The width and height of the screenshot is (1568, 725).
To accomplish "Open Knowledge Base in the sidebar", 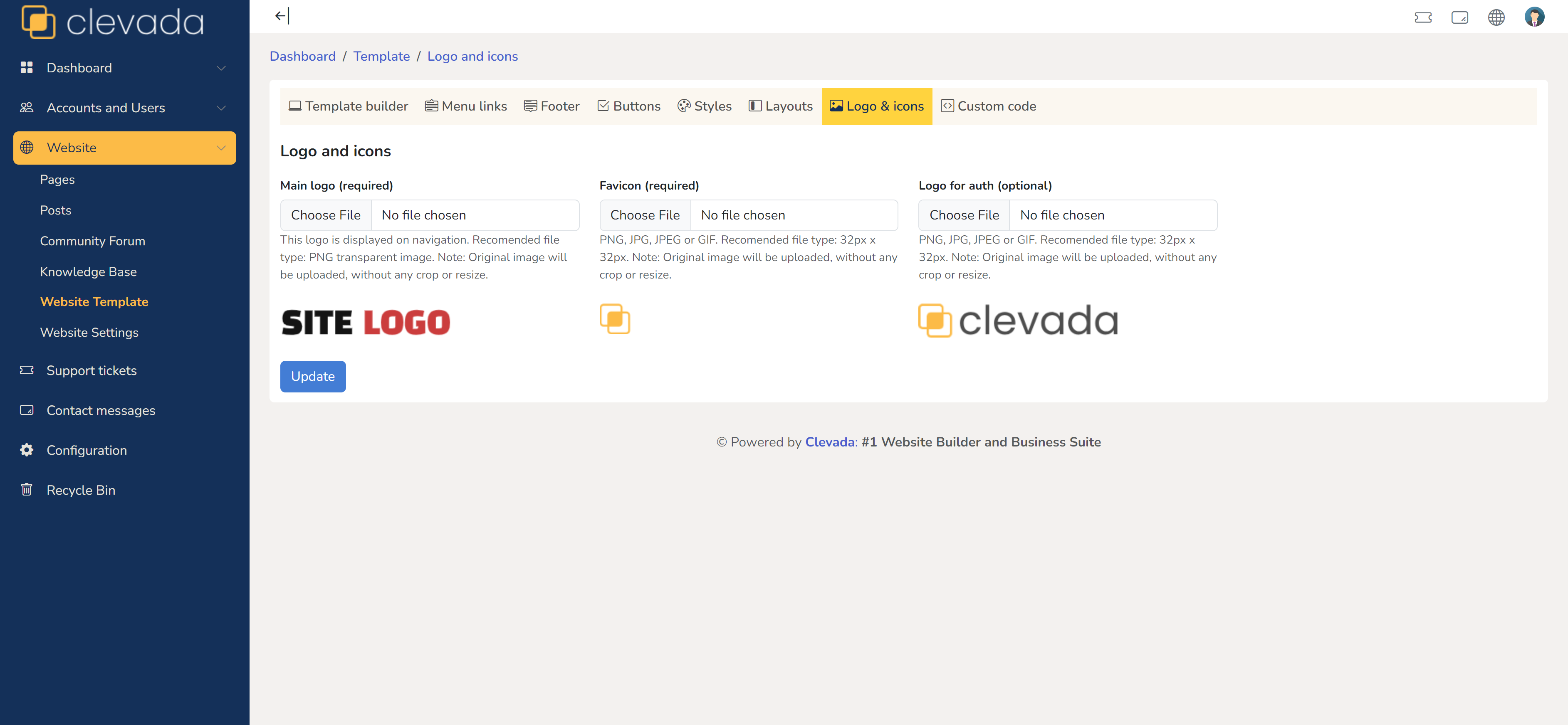I will (x=88, y=272).
